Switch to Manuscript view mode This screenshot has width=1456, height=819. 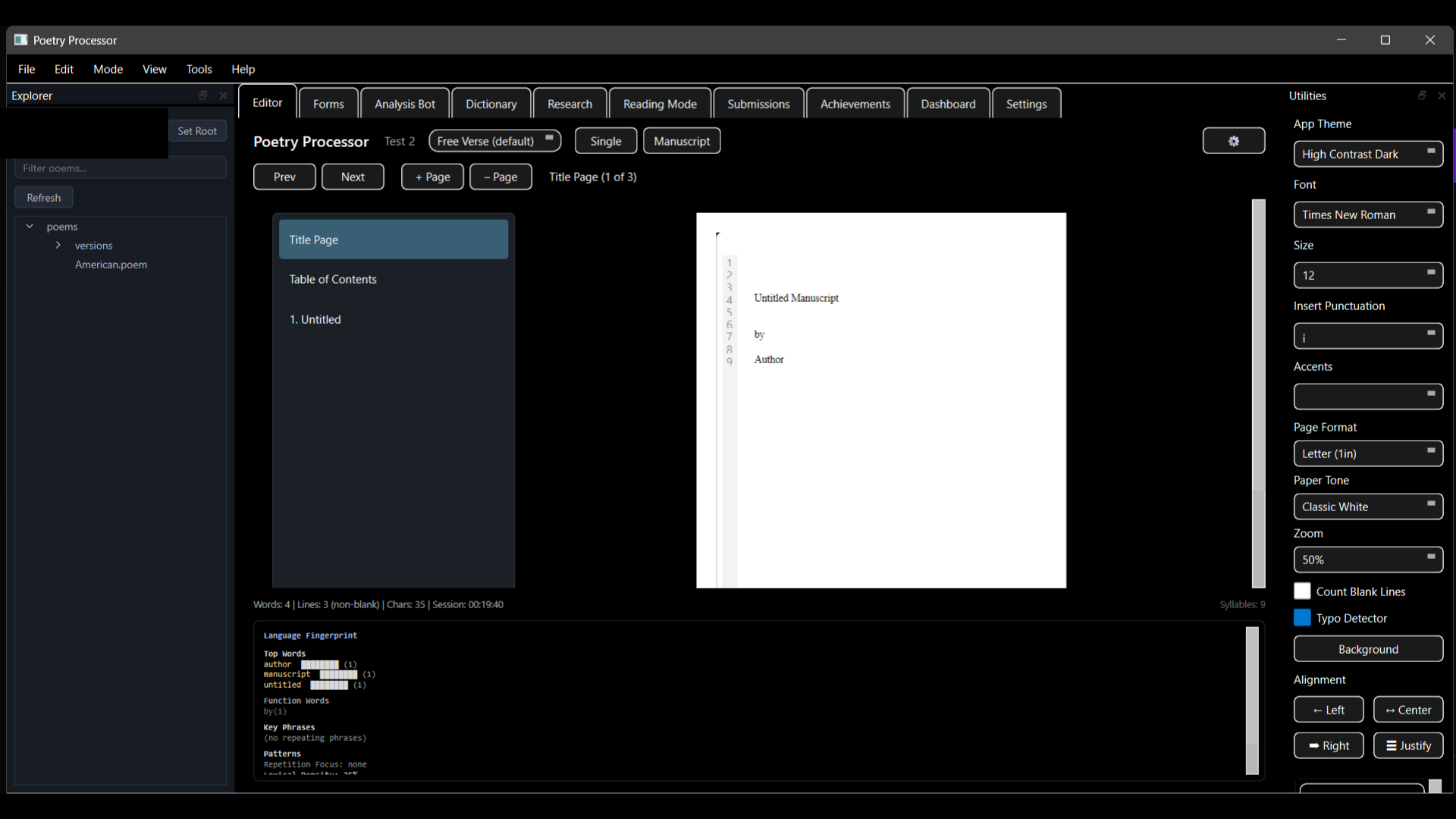(x=681, y=141)
